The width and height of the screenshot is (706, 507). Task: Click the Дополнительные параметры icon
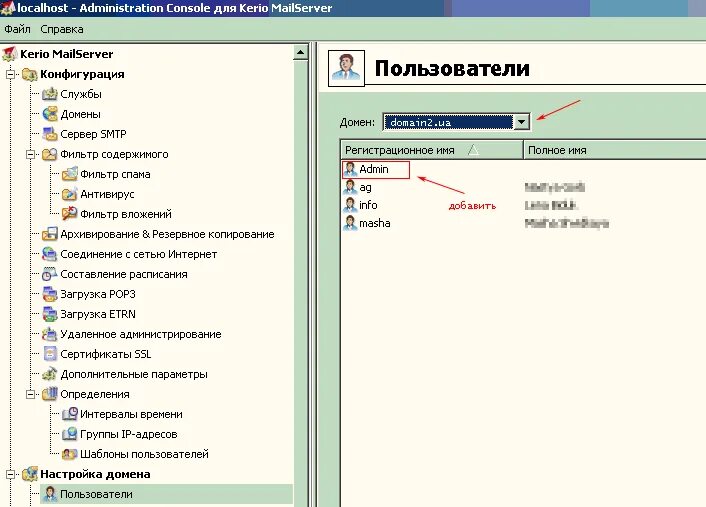coord(50,374)
